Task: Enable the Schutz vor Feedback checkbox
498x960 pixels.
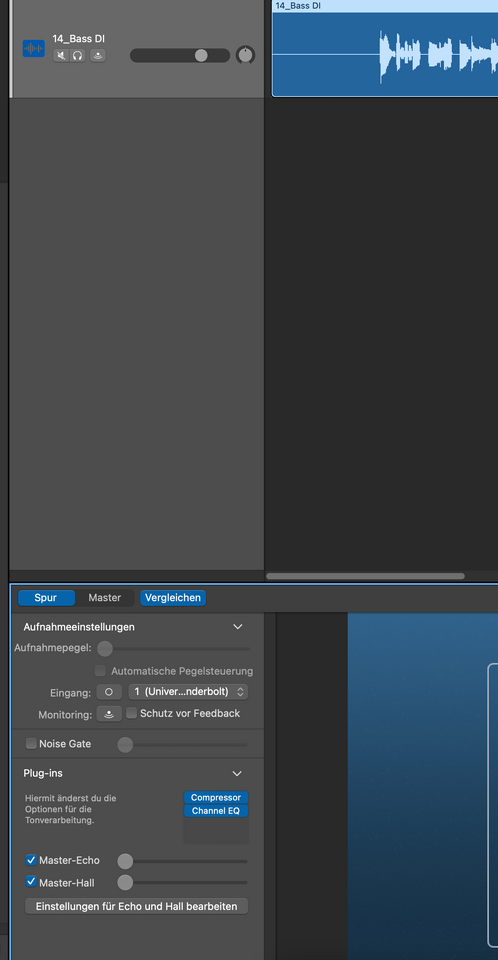Action: coord(131,713)
